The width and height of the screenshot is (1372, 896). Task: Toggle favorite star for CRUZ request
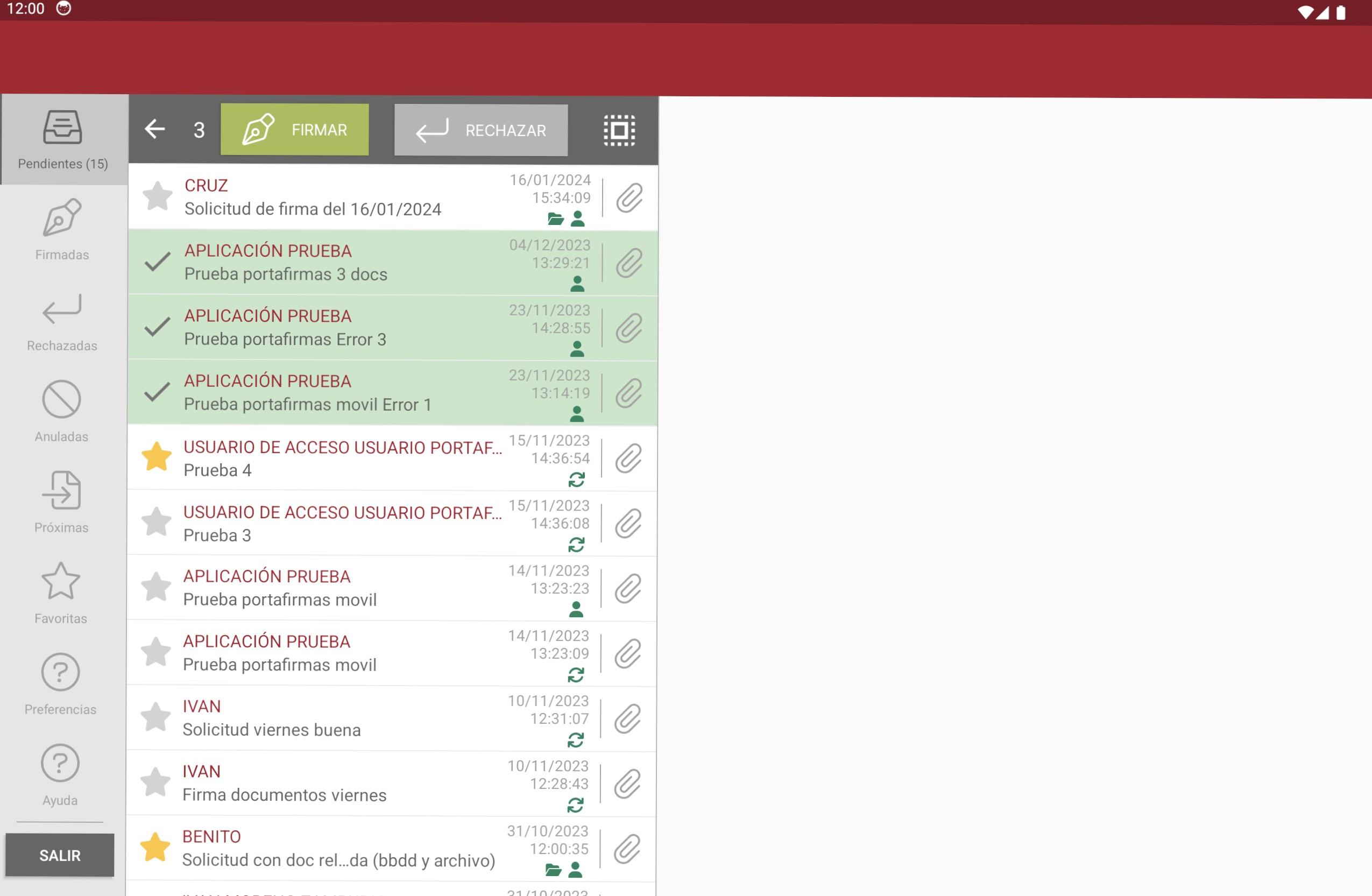pyautogui.click(x=157, y=196)
